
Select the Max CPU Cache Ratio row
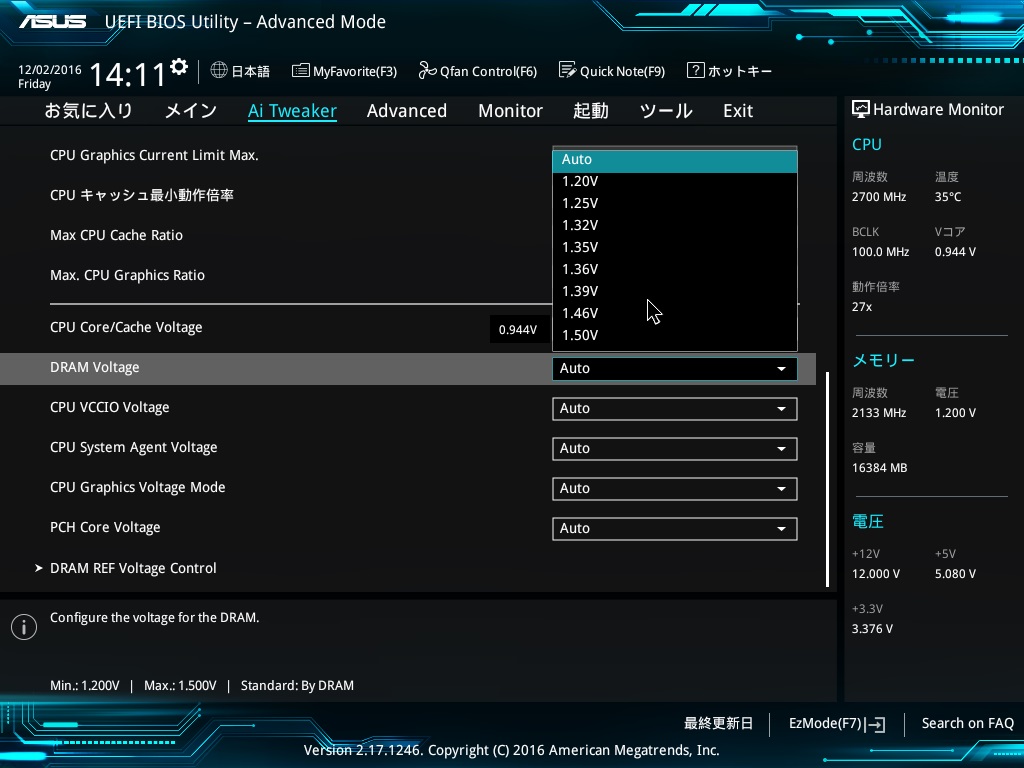[116, 236]
